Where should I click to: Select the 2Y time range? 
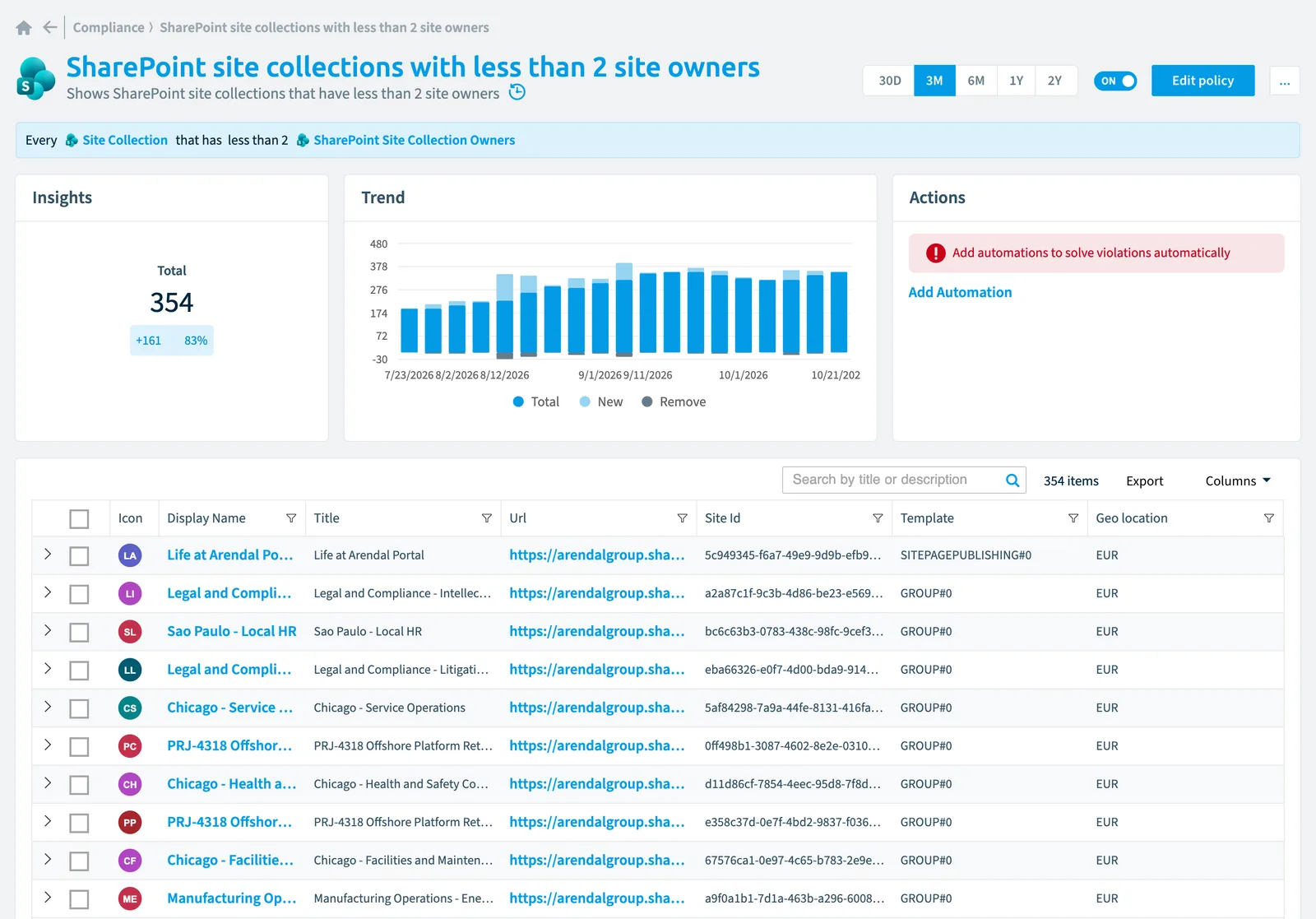[1055, 81]
